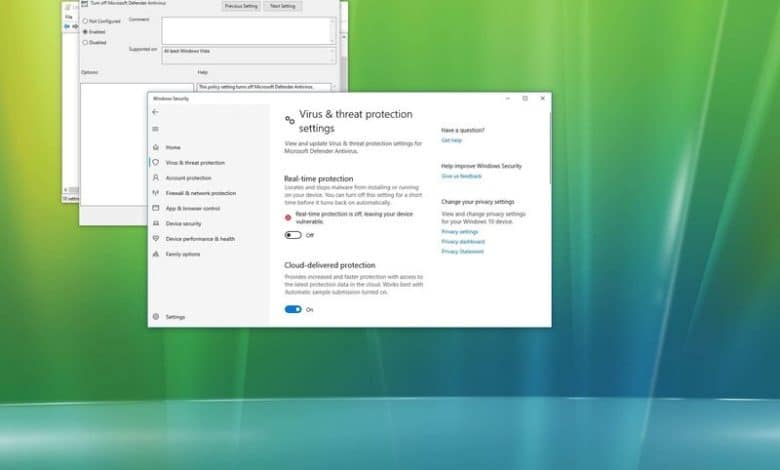Open Firewall & network protection section
The width and height of the screenshot is (780, 470).
[201, 193]
